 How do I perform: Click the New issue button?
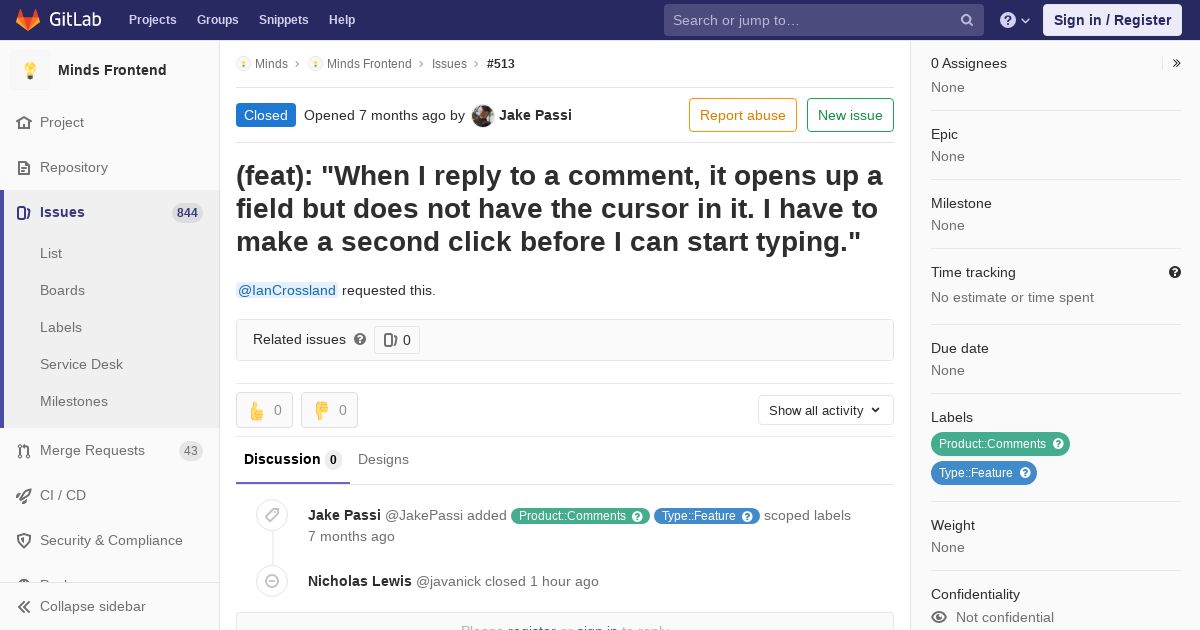850,115
